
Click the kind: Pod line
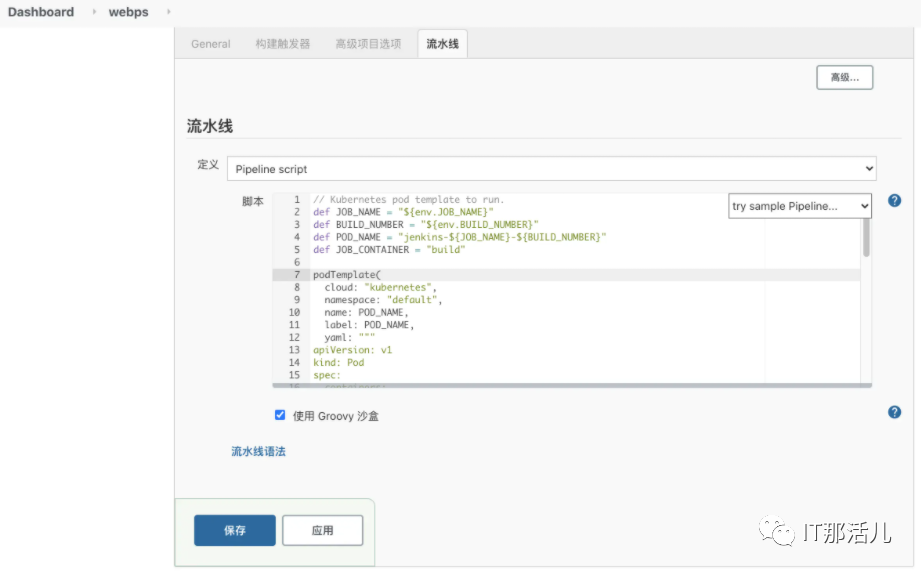click(x=338, y=362)
